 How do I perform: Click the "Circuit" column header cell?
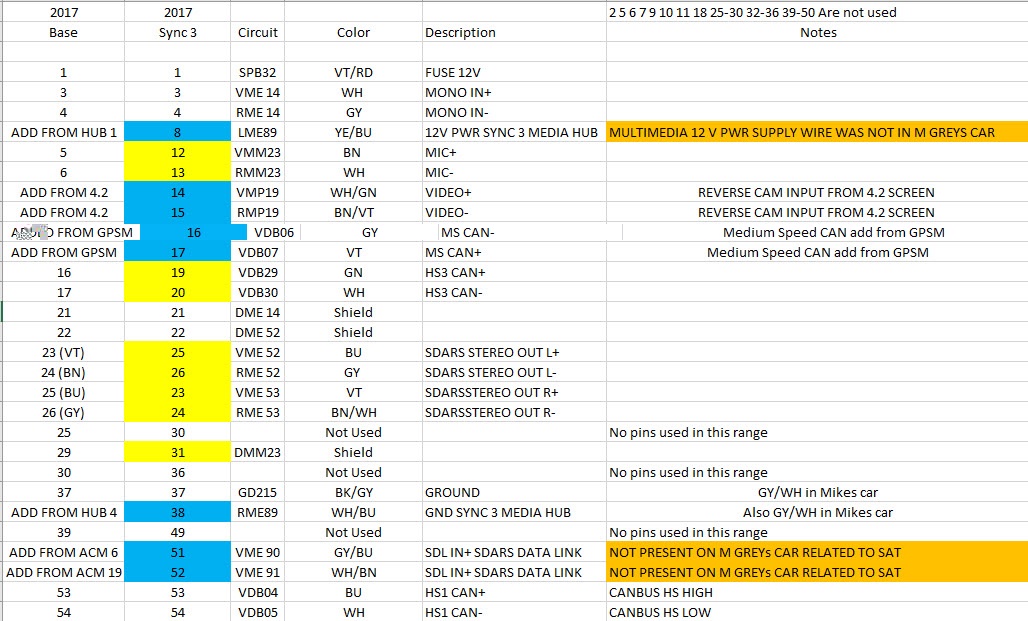click(x=258, y=32)
